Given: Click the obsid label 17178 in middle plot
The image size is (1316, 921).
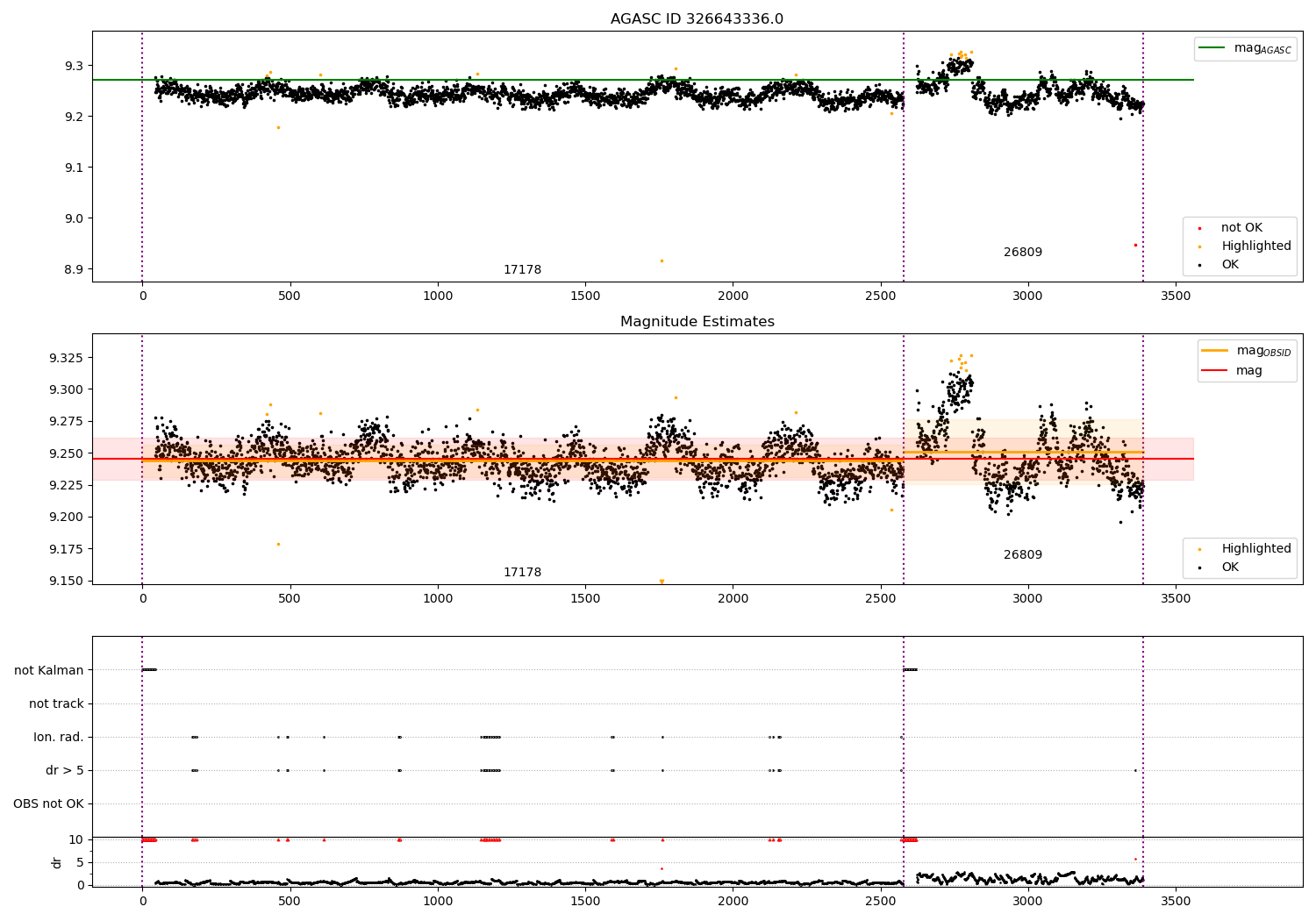Looking at the screenshot, I should [522, 573].
